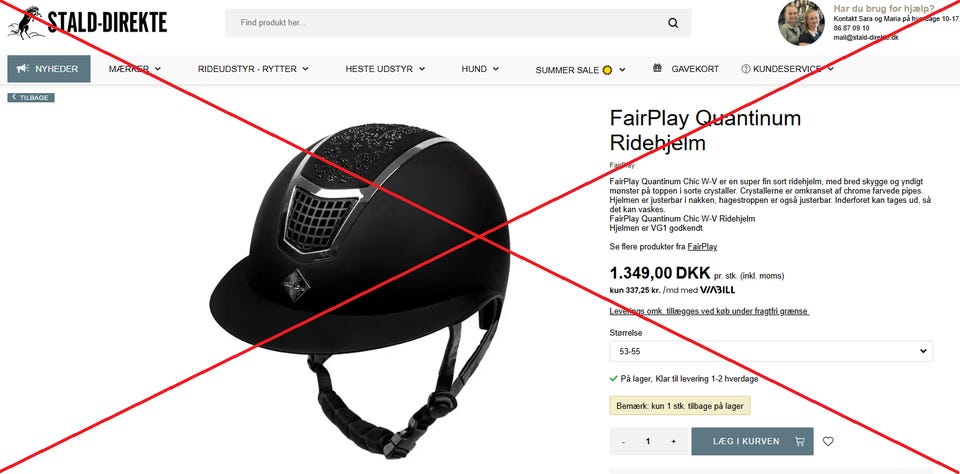Add helmet to wishlist via heart icon

[x=828, y=441]
